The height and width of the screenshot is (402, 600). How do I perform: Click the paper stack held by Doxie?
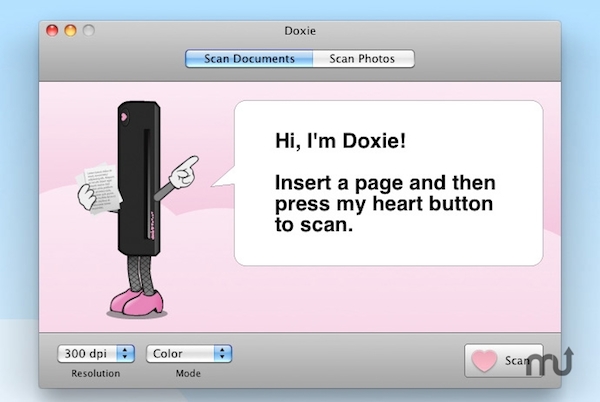[100, 188]
